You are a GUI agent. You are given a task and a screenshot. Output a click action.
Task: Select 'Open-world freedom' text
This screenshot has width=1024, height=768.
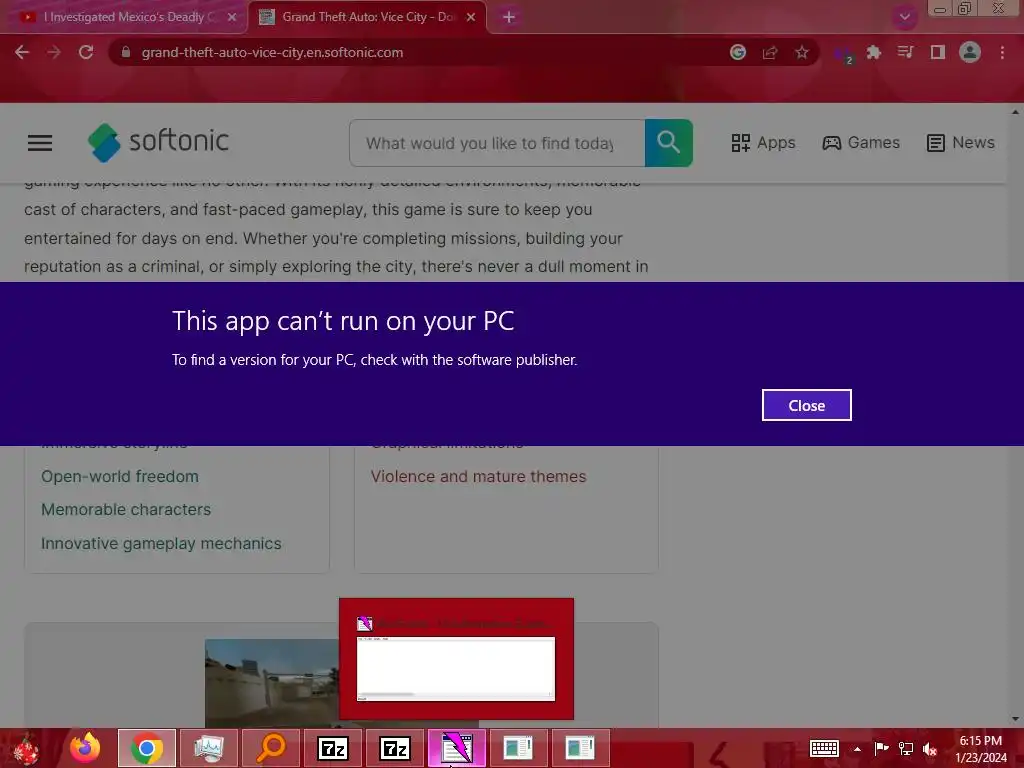[x=120, y=476]
